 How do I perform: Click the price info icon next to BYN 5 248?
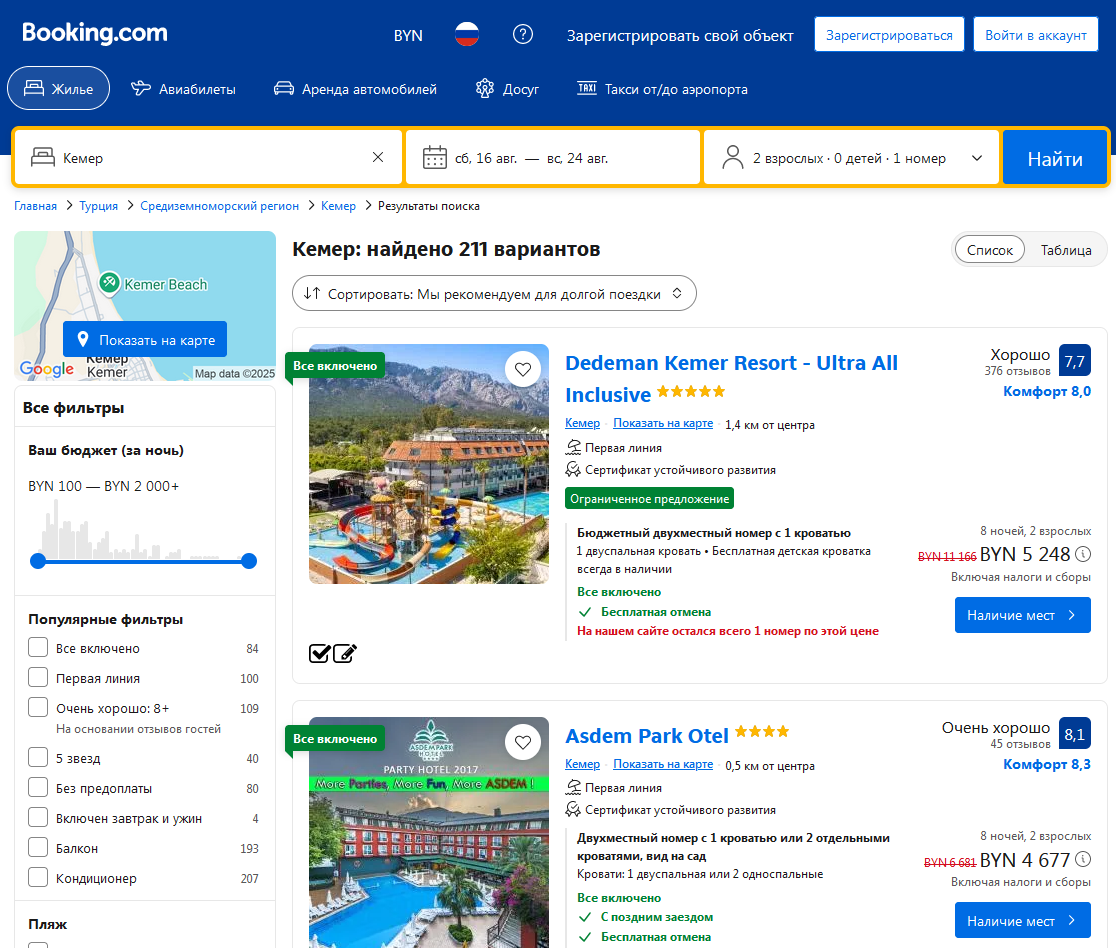(1083, 554)
